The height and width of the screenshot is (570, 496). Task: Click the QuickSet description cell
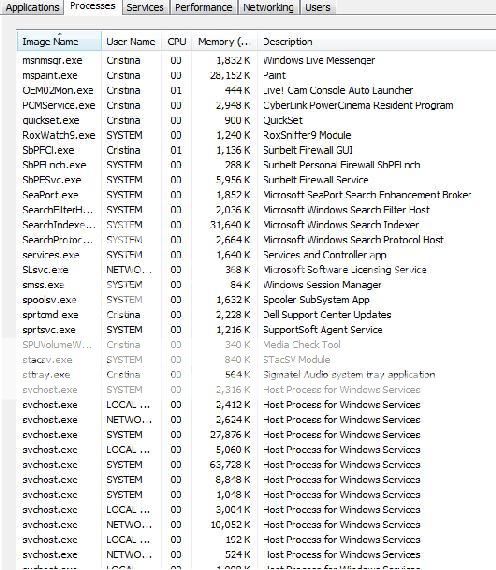click(x=283, y=120)
